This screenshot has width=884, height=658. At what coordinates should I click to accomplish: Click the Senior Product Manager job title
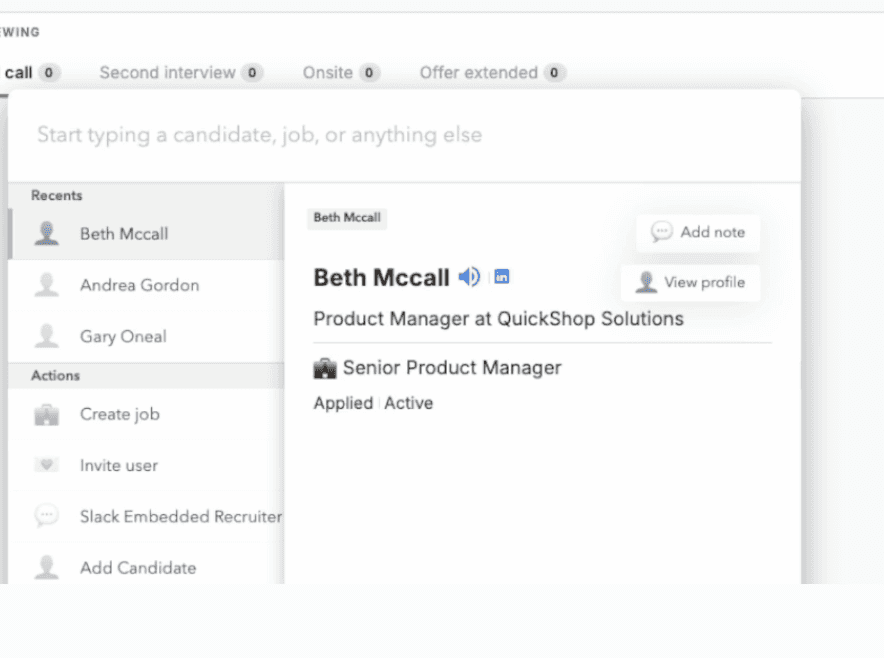click(452, 368)
